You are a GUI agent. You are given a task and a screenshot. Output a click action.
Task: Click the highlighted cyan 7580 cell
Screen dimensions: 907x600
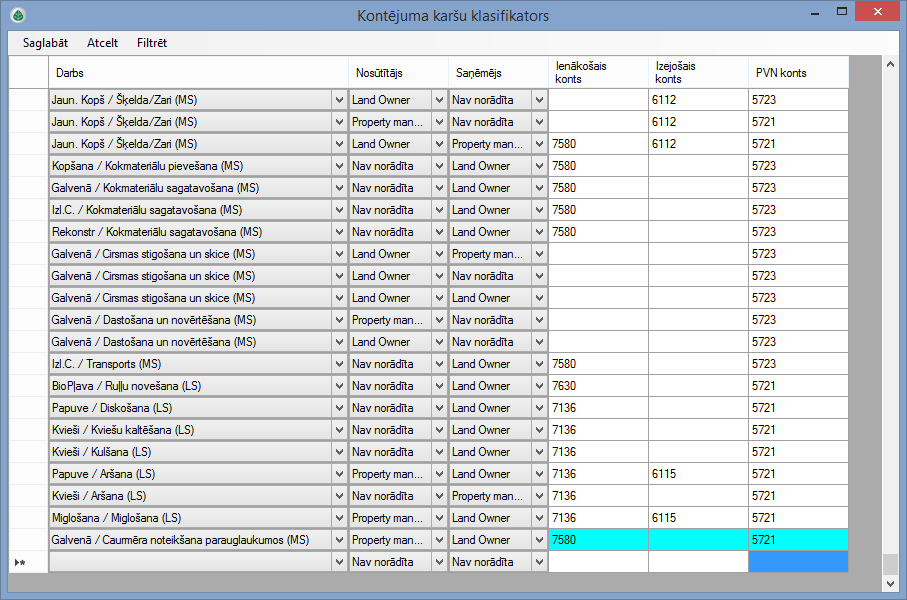click(x=598, y=540)
